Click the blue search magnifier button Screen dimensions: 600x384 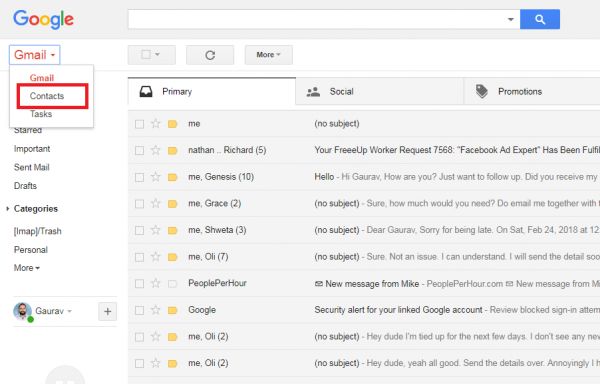540,19
